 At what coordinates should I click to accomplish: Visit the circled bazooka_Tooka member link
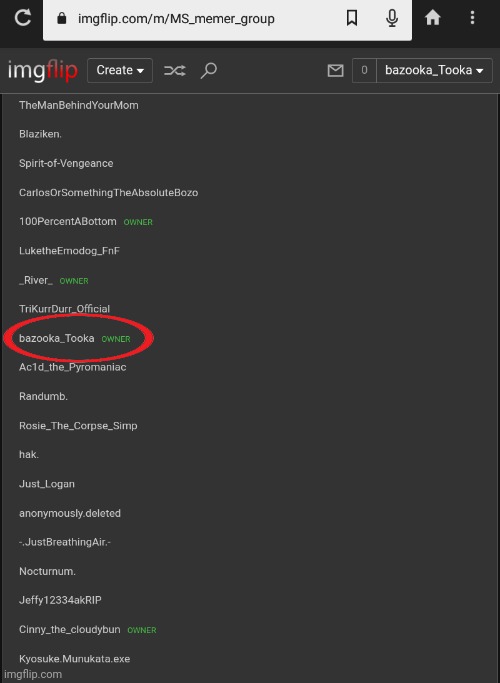[57, 338]
